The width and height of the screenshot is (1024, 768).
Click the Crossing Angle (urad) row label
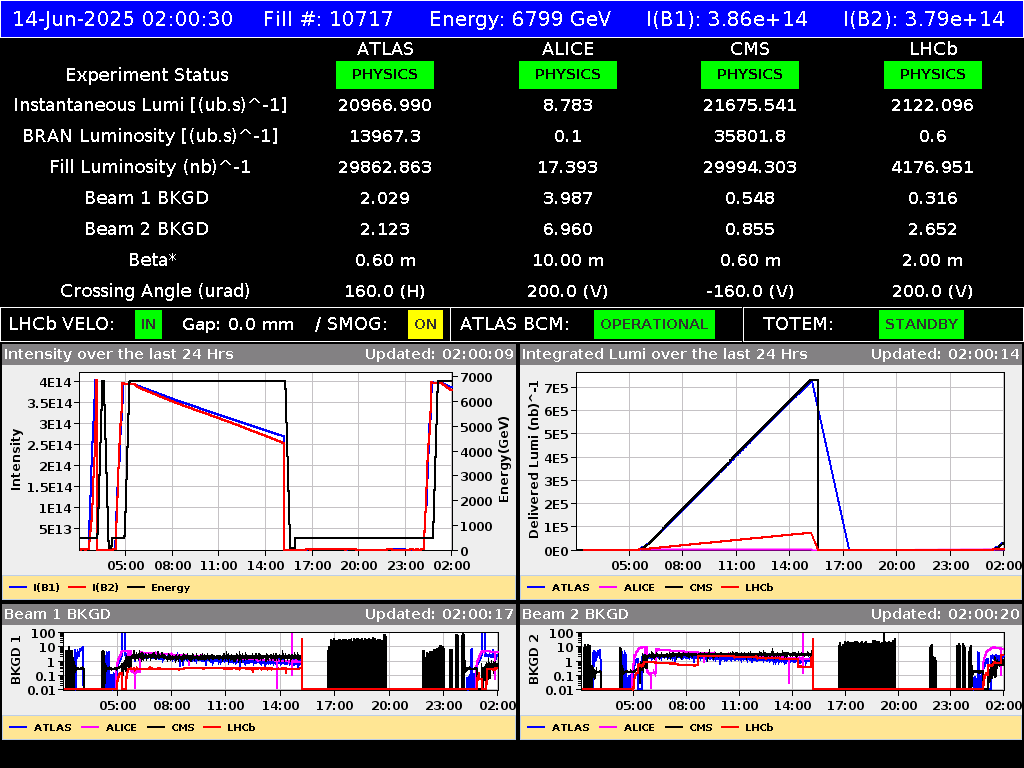(x=155, y=291)
